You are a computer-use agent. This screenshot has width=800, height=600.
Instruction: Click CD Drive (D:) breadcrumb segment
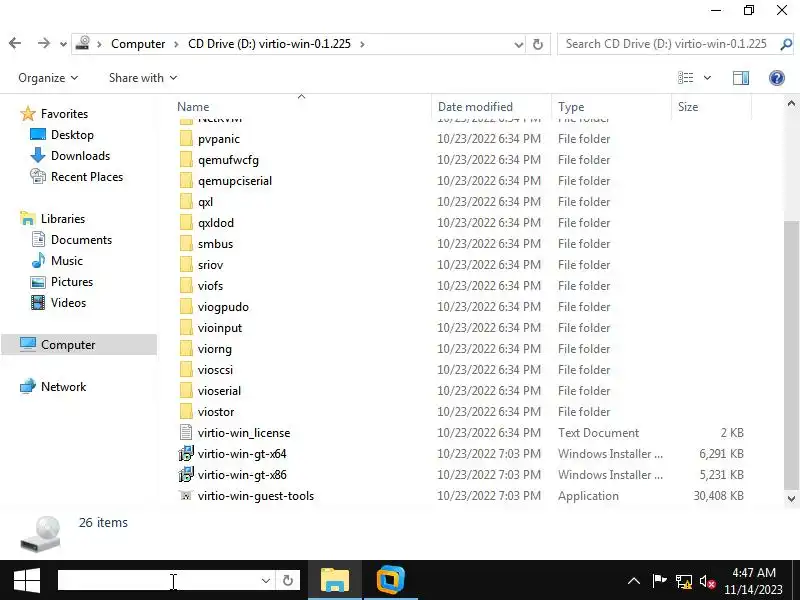(x=269, y=44)
